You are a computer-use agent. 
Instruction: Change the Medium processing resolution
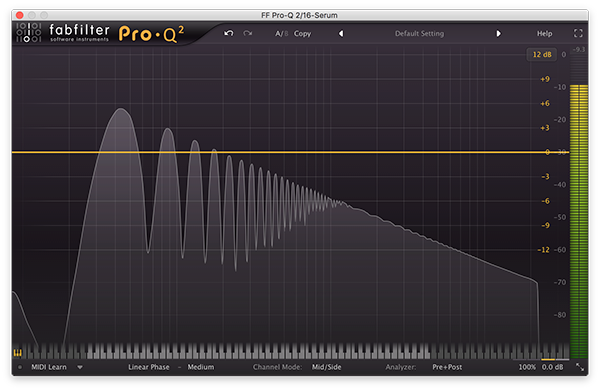click(201, 367)
